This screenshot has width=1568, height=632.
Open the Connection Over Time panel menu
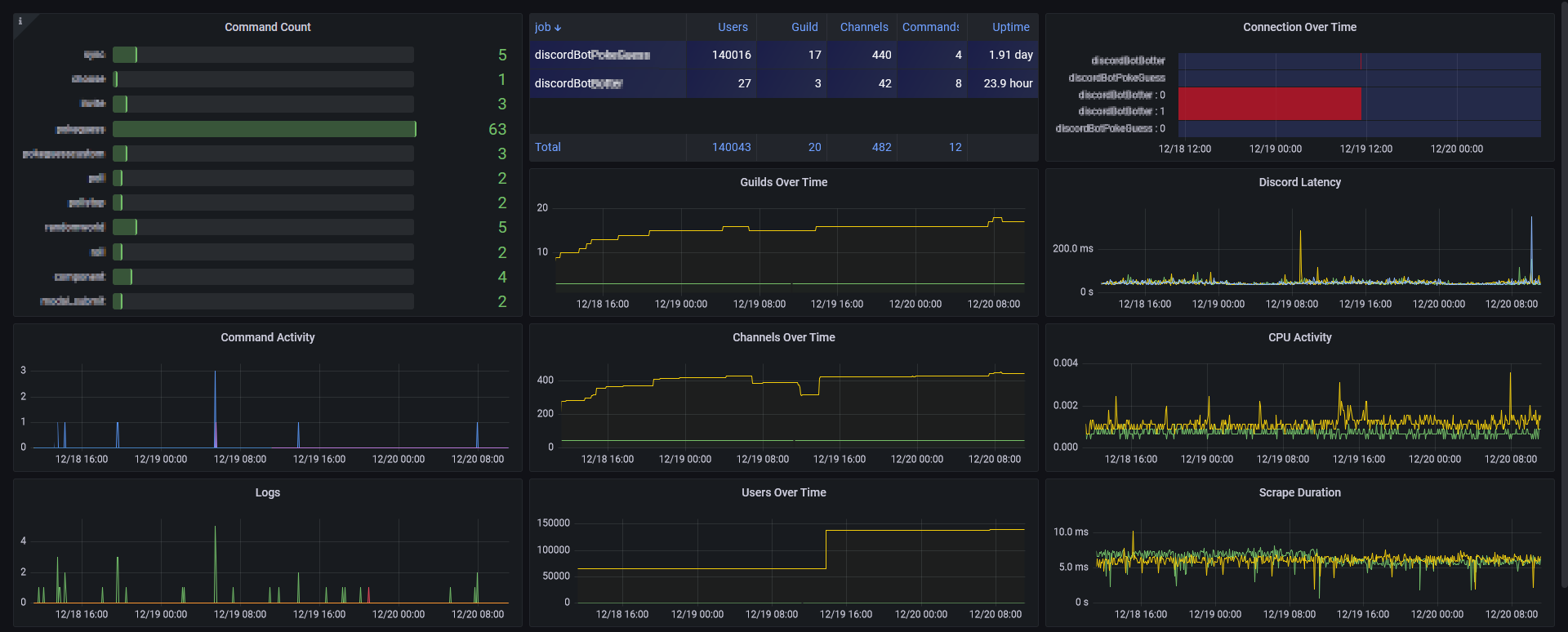click(1299, 27)
